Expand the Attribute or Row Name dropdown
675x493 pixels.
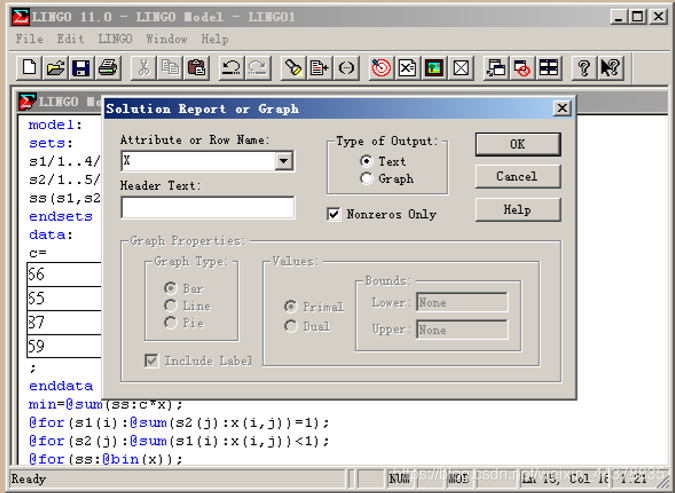(x=284, y=161)
